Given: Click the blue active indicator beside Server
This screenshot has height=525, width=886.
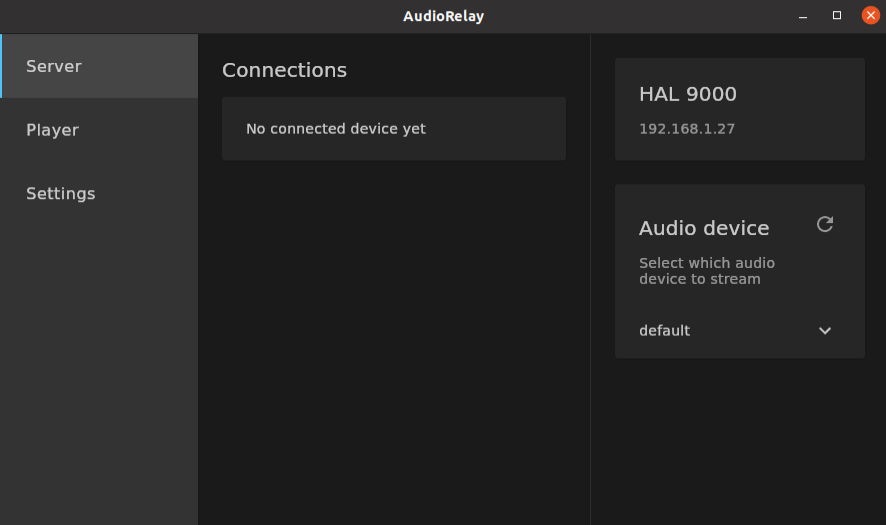Looking at the screenshot, I should pyautogui.click(x=1, y=66).
